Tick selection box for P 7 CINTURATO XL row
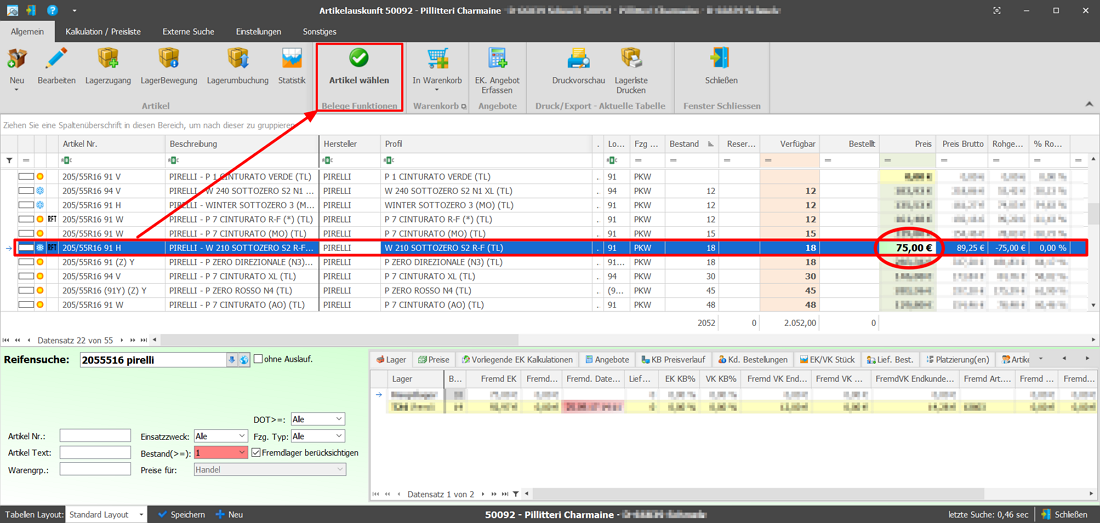 coord(26,276)
